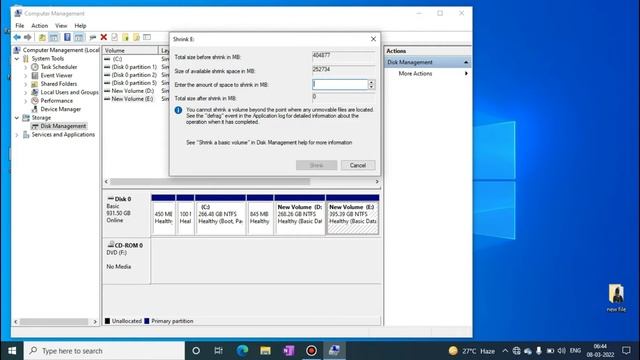Collapse the Storage tree node
The height and width of the screenshot is (360, 640).
click(x=17, y=118)
